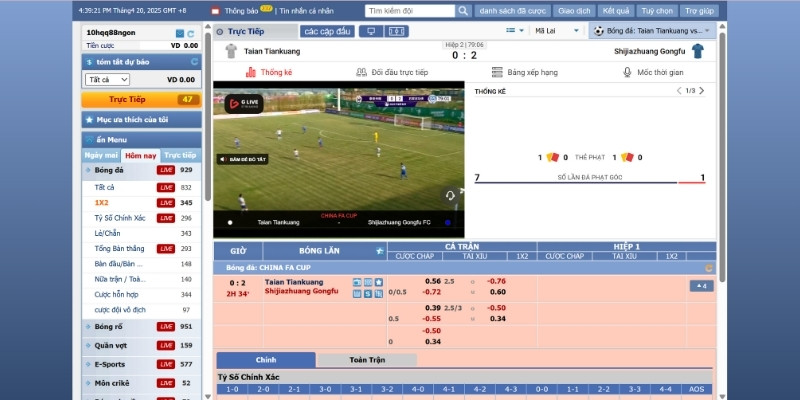The image size is (800, 400).
Task: Open the Tuỳ chọn button
Action: pyautogui.click(x=657, y=11)
